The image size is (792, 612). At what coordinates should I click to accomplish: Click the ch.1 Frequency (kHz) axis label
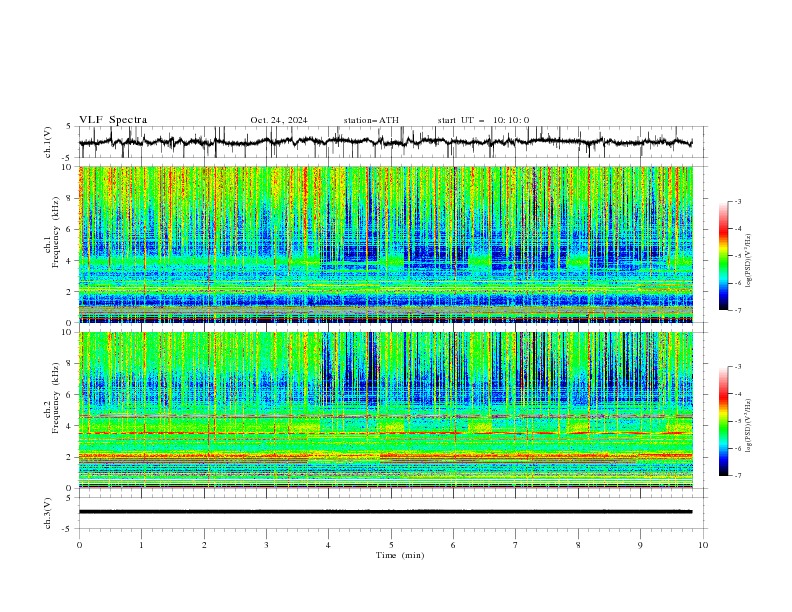pyautogui.click(x=52, y=230)
